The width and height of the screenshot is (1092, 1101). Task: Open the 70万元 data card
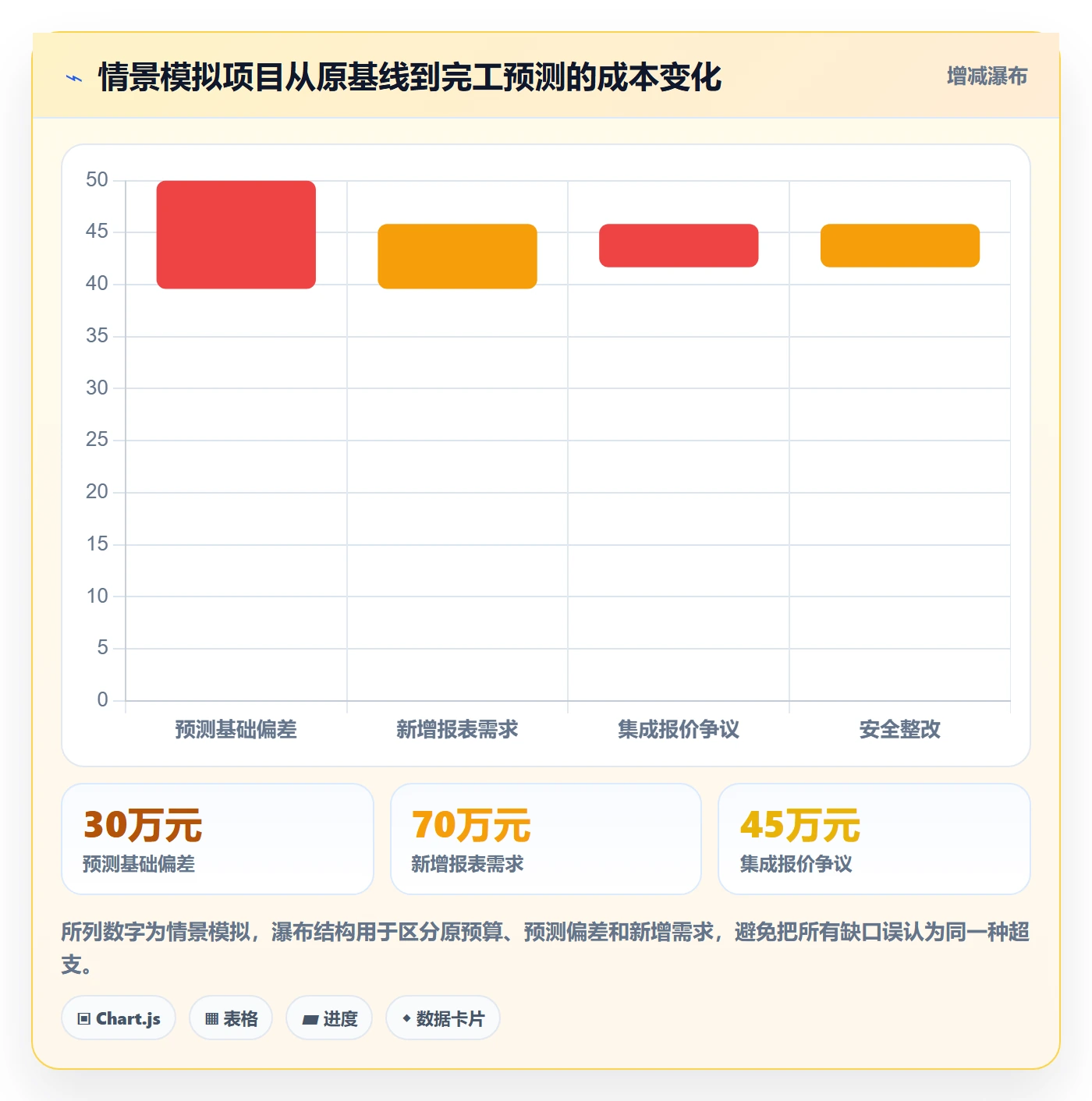tap(546, 839)
